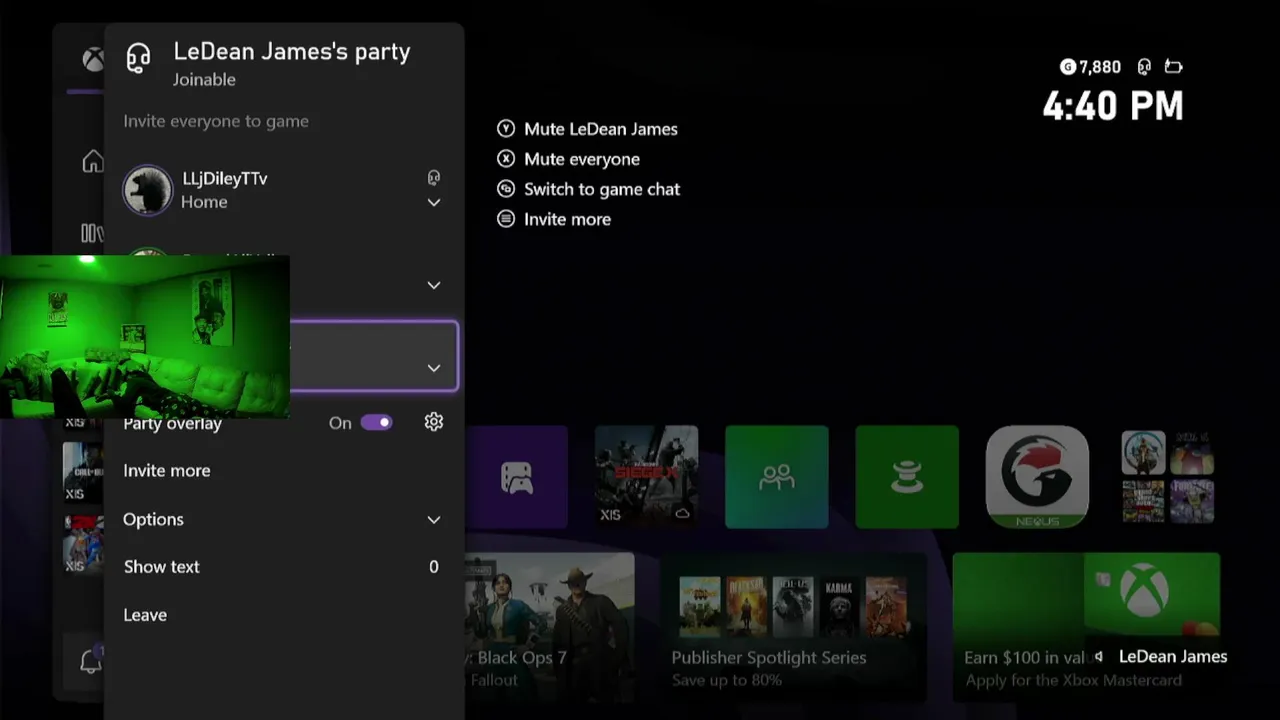Screen dimensions: 1280x720
Task: Click the 4:40 PM clock
Action: pyautogui.click(x=1113, y=106)
